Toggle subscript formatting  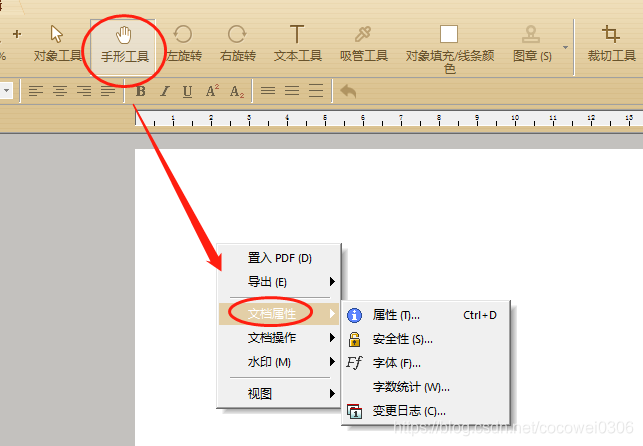tap(237, 91)
